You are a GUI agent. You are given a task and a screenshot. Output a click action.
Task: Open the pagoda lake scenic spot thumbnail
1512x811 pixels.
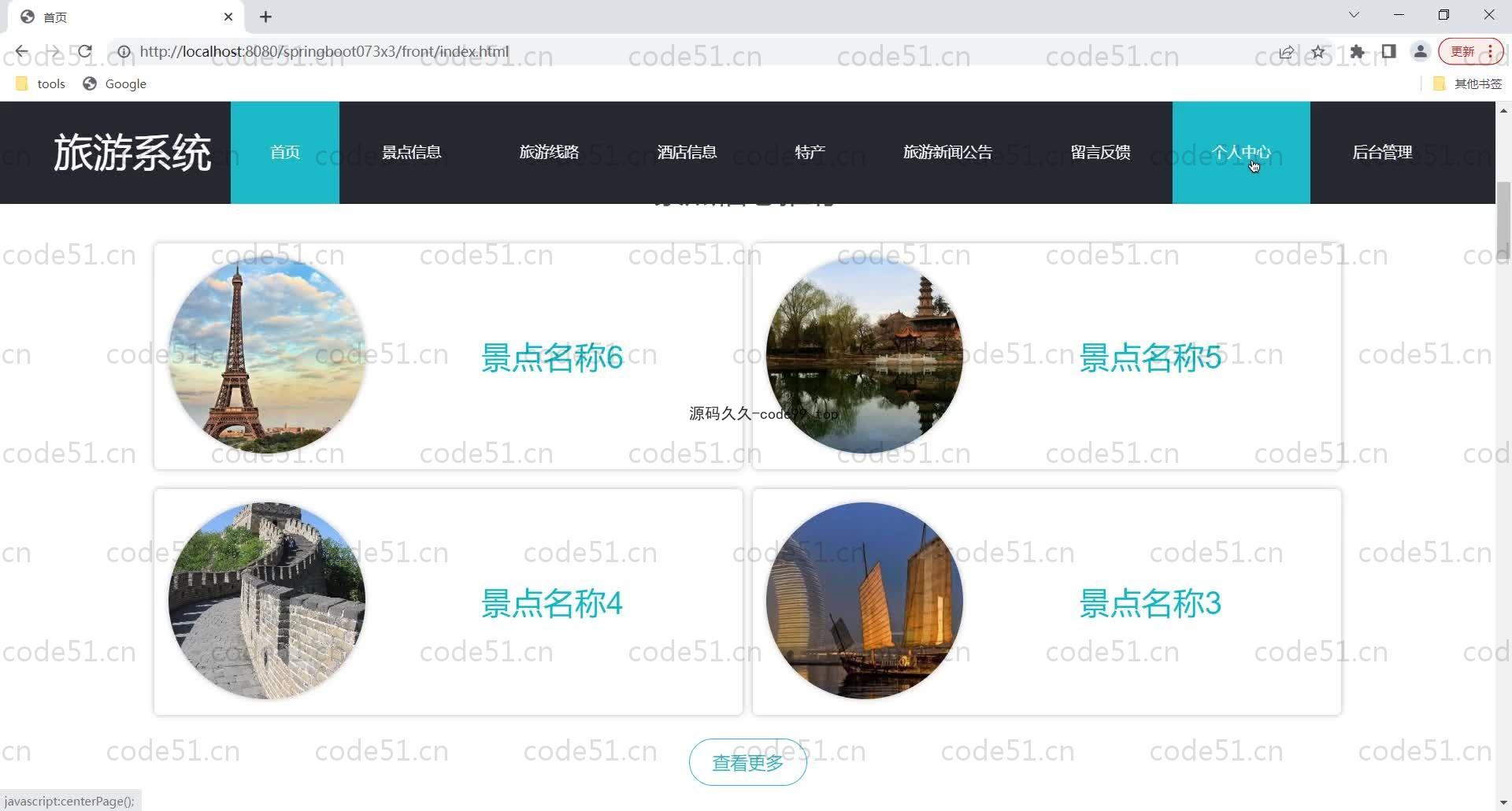pyautogui.click(x=865, y=355)
